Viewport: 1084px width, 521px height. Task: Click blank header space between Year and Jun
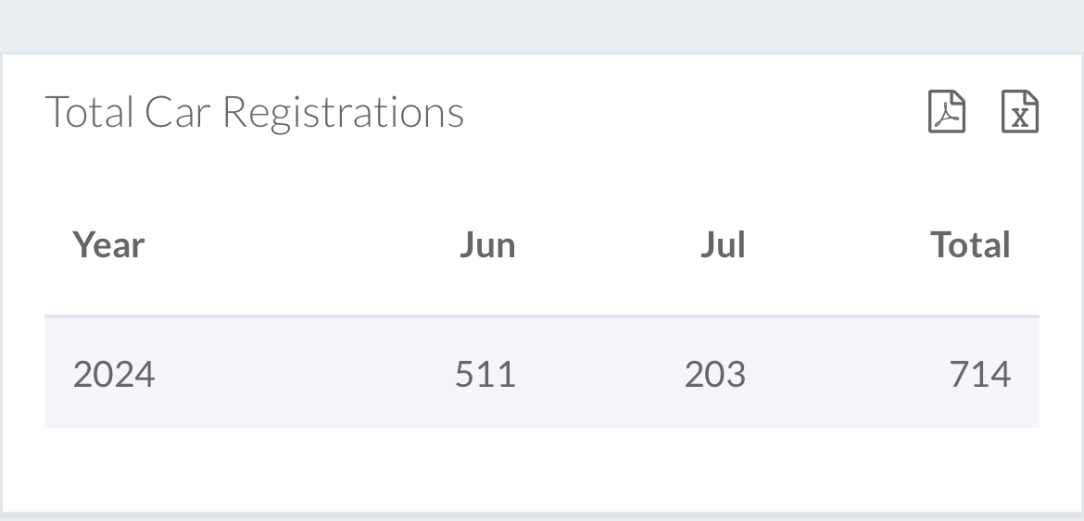click(x=302, y=245)
